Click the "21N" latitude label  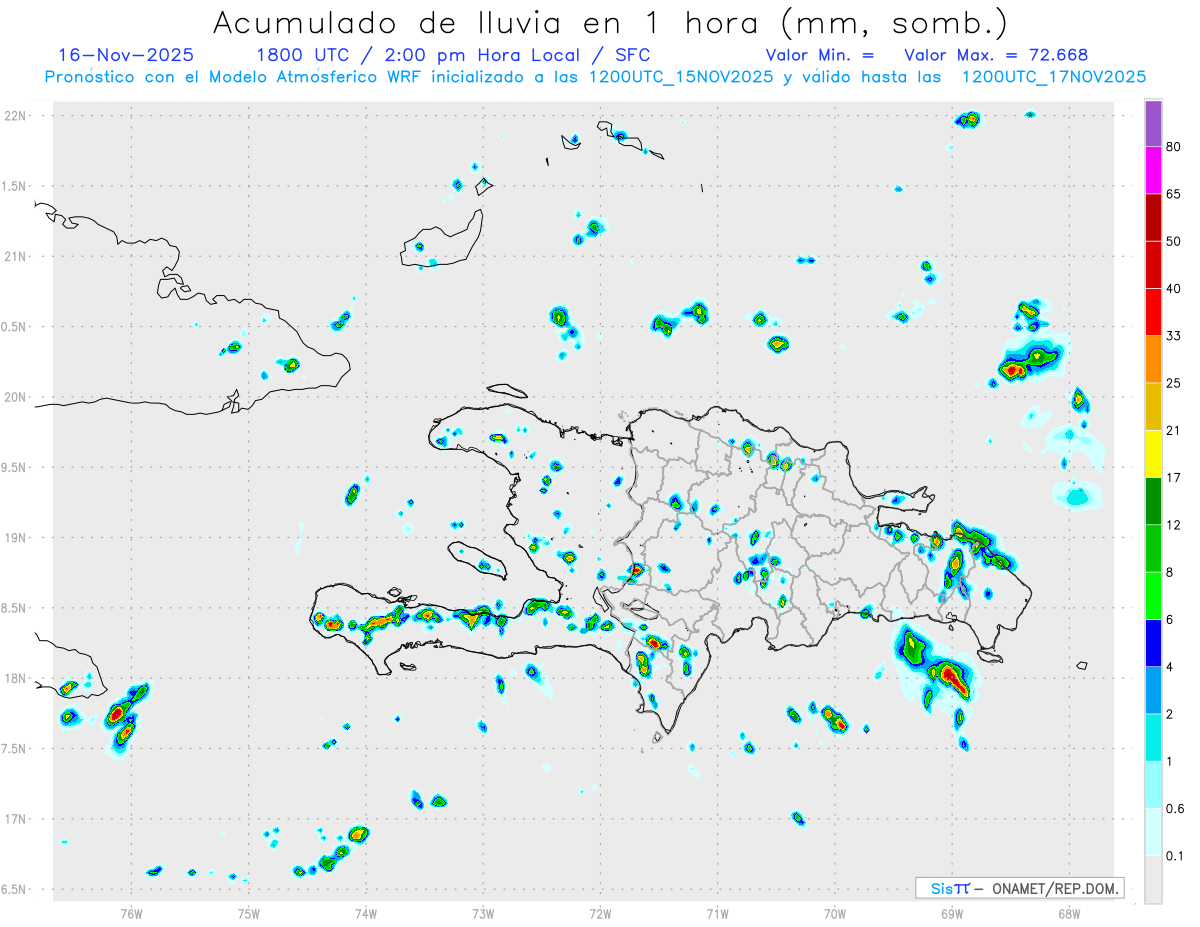click(15, 256)
